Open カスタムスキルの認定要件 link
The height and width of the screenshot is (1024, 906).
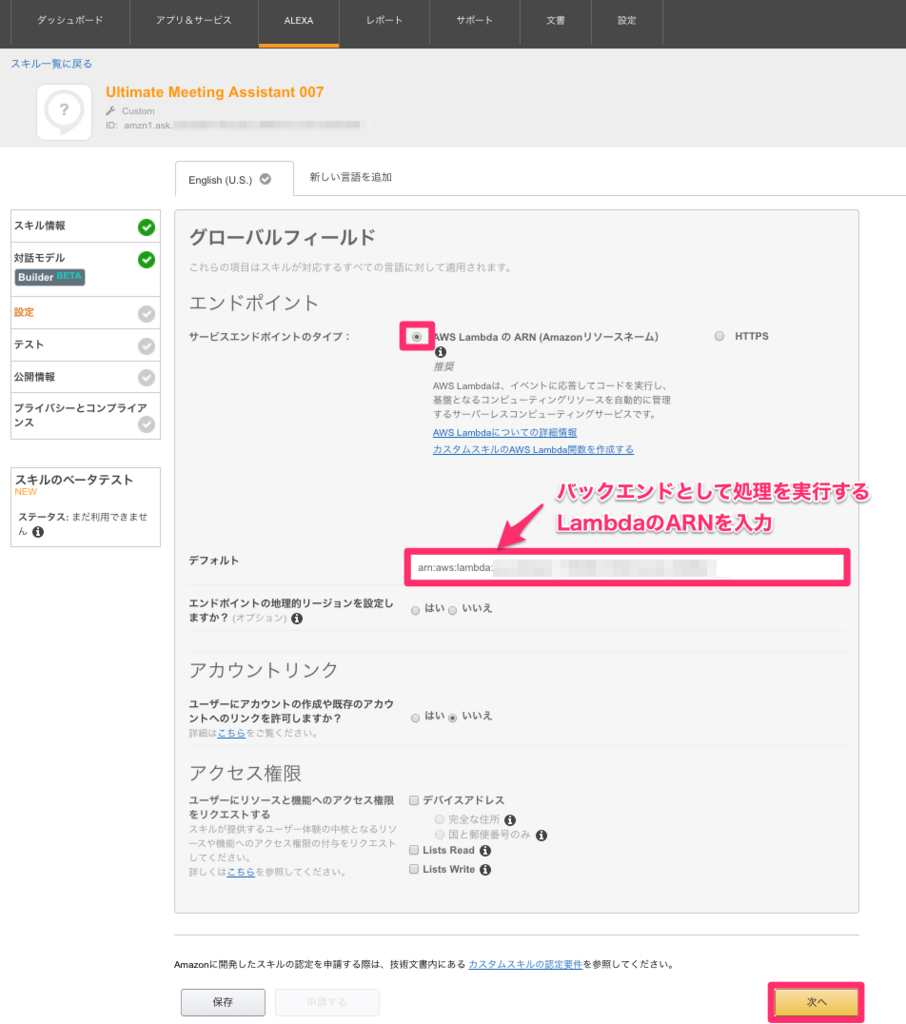tap(525, 965)
